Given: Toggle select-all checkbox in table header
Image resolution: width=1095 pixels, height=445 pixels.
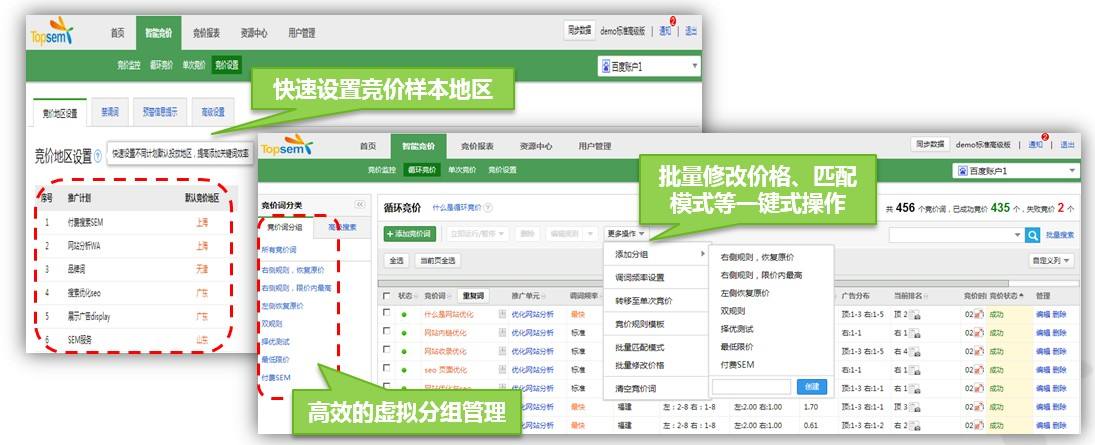Looking at the screenshot, I should coord(386,296).
